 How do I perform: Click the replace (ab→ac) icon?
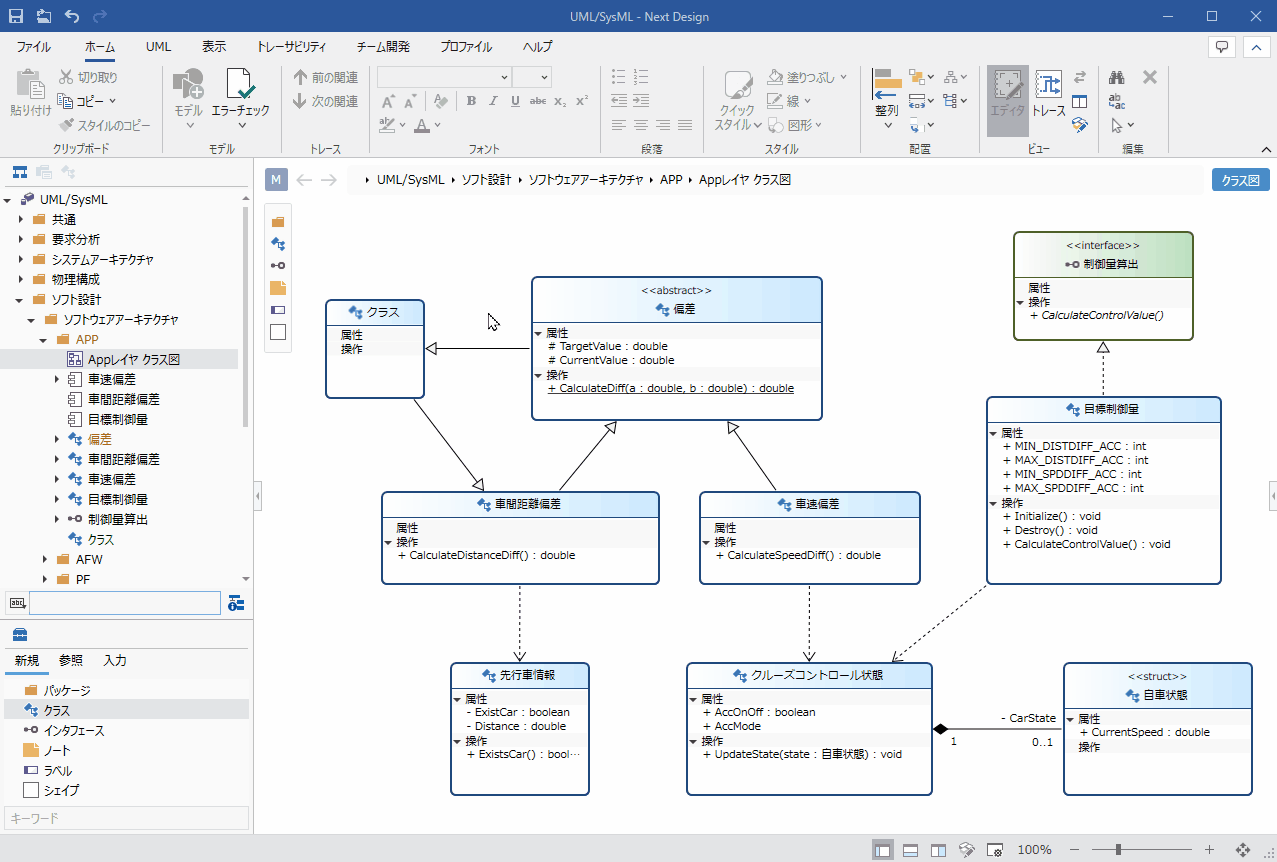[1117, 101]
